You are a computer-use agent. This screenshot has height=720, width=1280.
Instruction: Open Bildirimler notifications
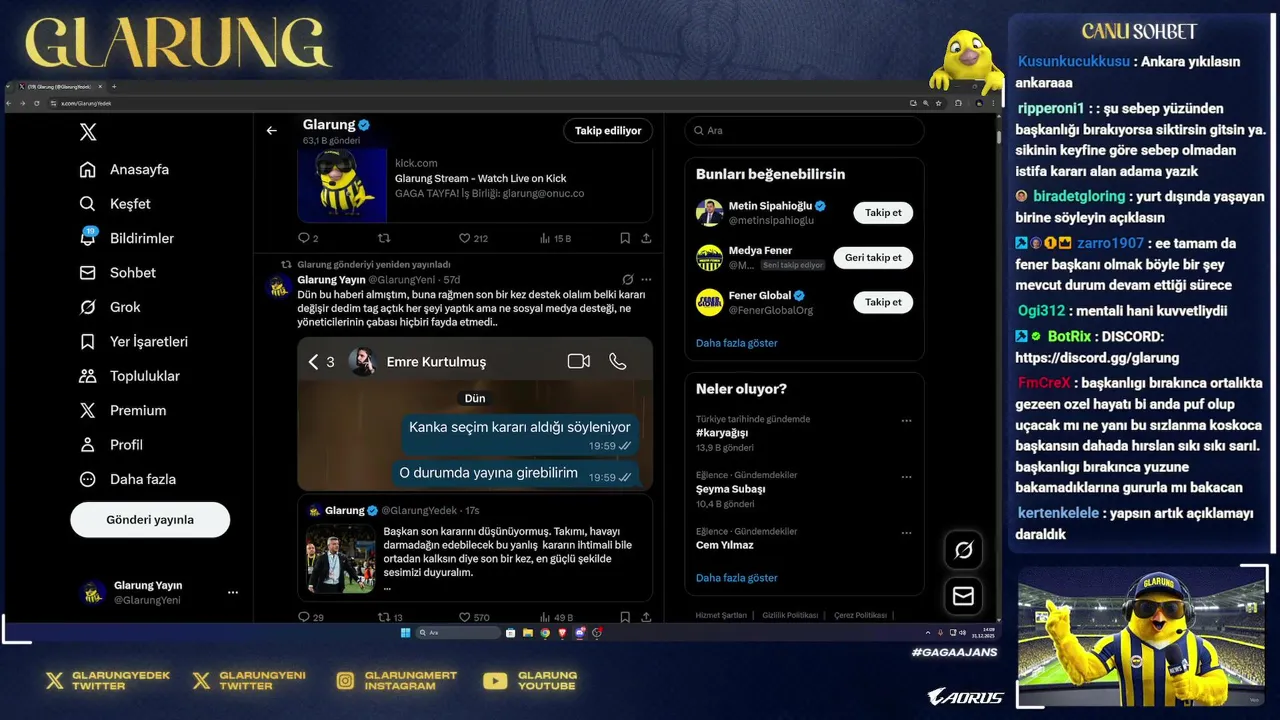(127, 238)
